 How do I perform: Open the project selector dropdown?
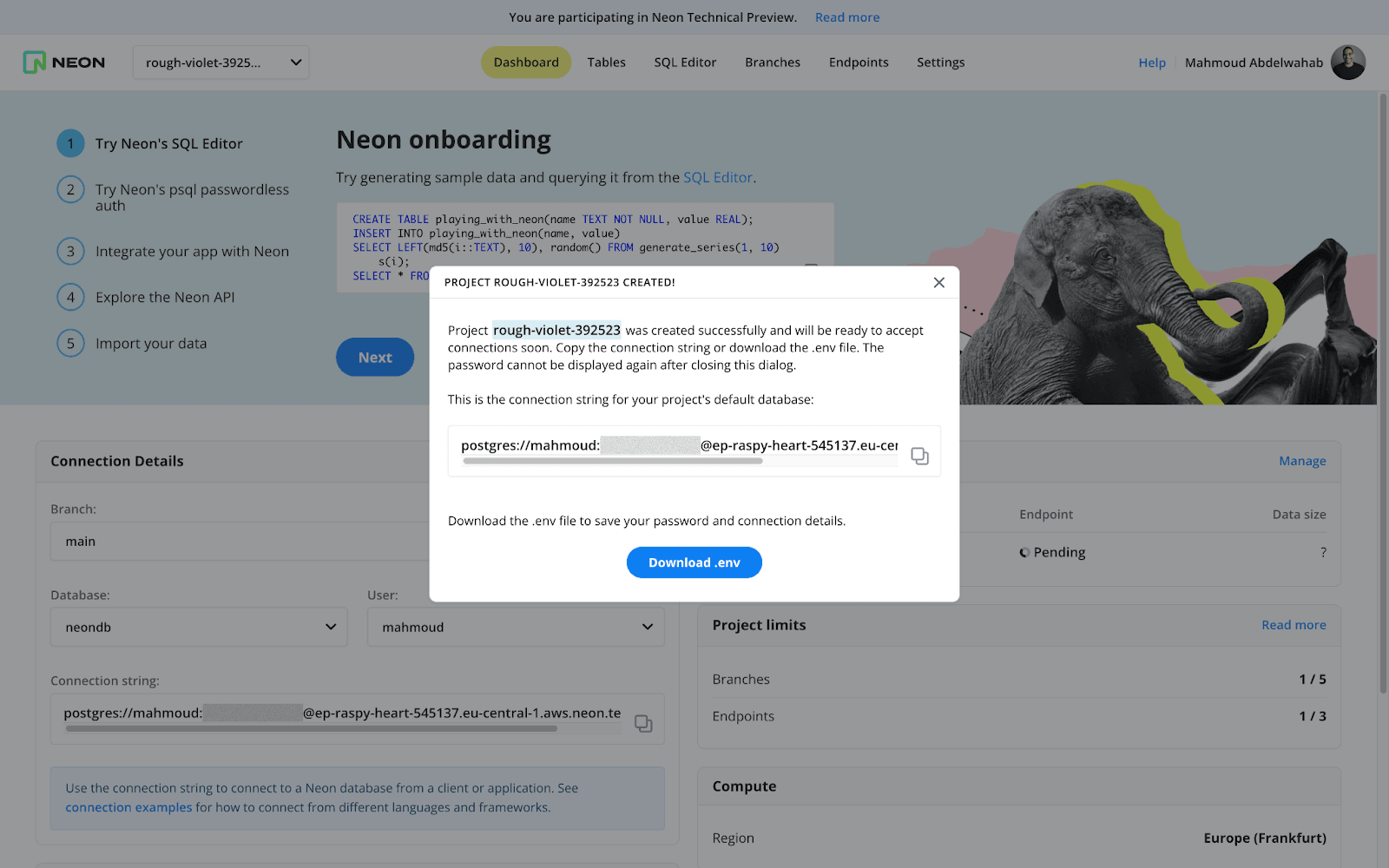pos(221,62)
